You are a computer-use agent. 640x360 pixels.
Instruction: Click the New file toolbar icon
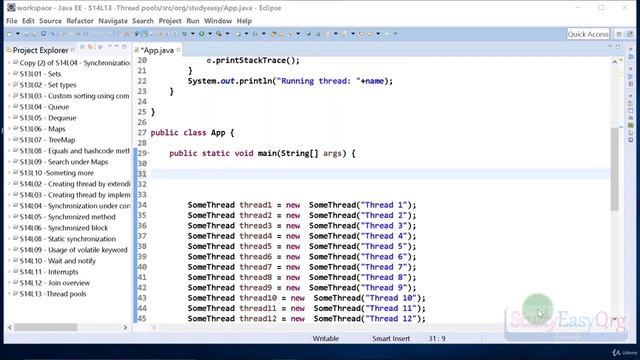click(x=9, y=34)
